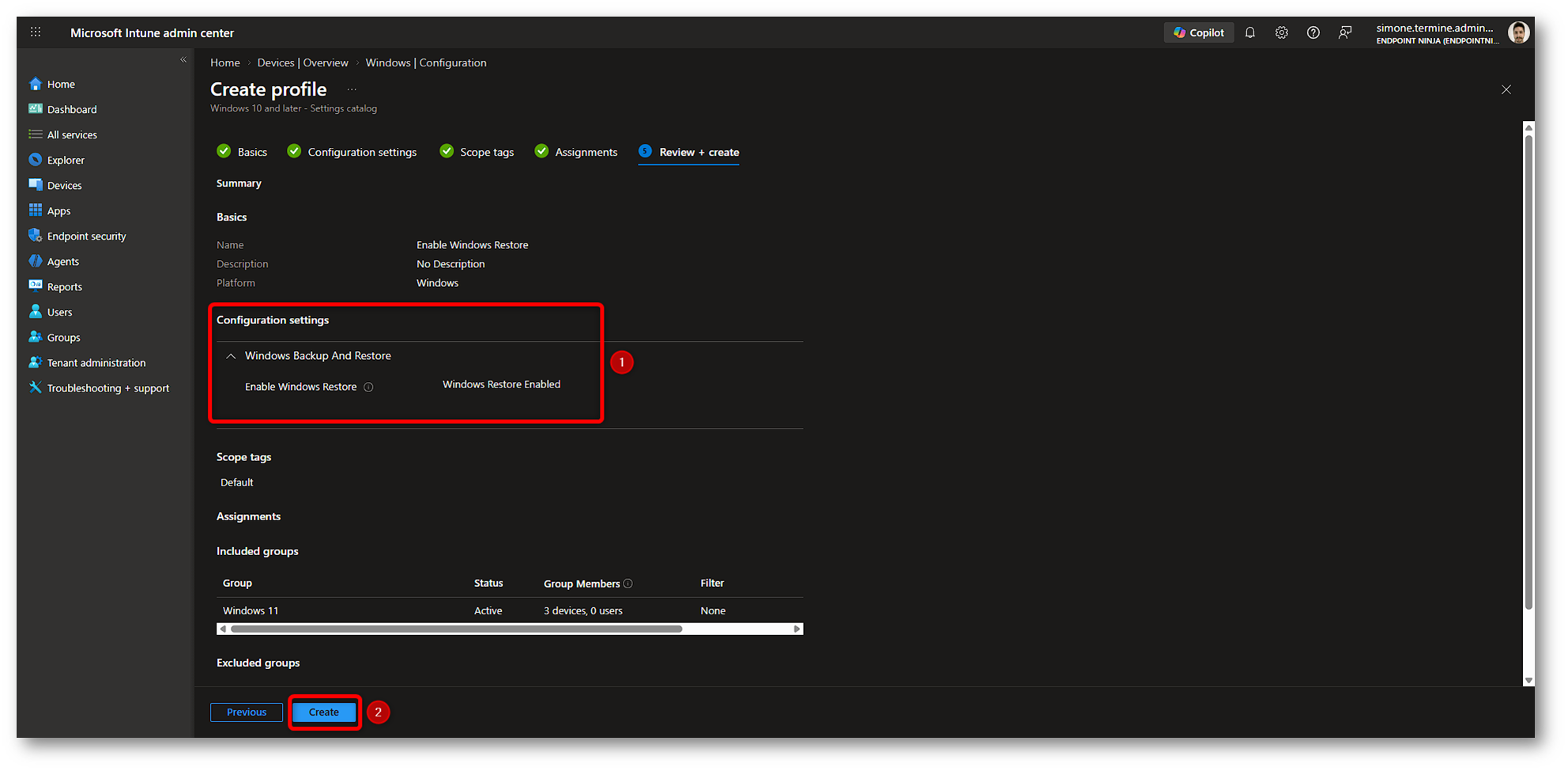Collapse the left navigation sidebar
This screenshot has height=771, width=1568.
click(183, 59)
